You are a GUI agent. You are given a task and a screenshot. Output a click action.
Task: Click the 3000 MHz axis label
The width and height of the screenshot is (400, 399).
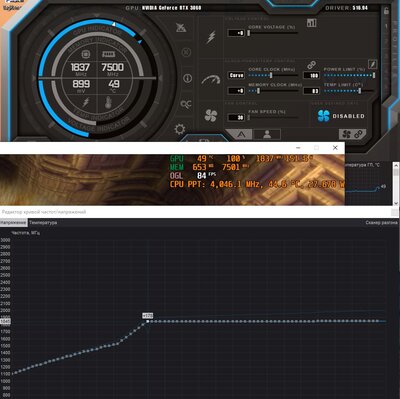(x=5, y=240)
